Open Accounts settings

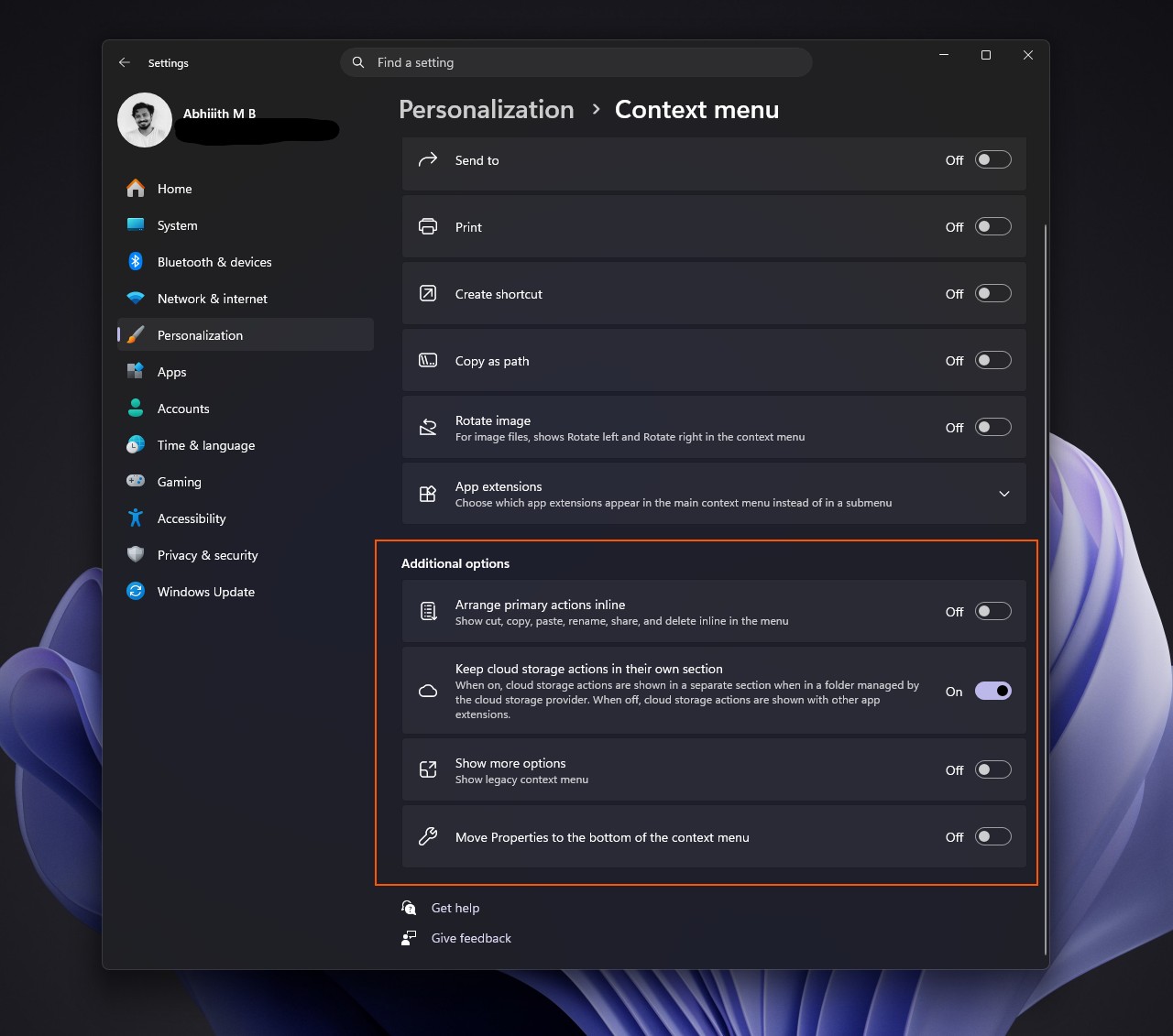point(246,408)
